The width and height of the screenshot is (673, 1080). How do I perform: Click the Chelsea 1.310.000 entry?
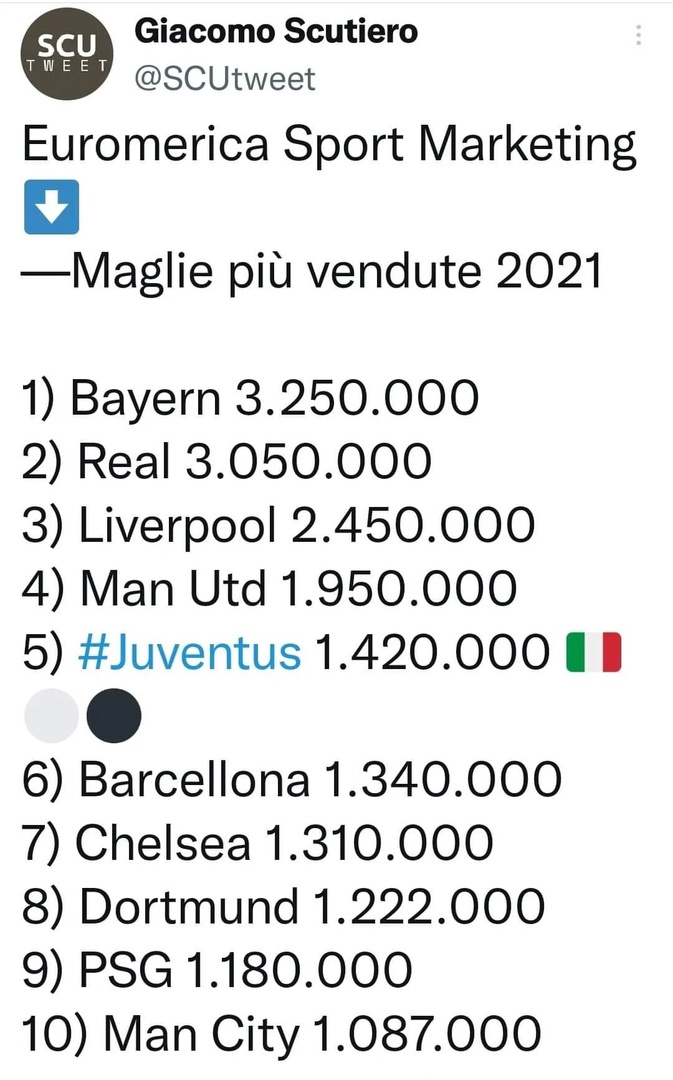[257, 843]
